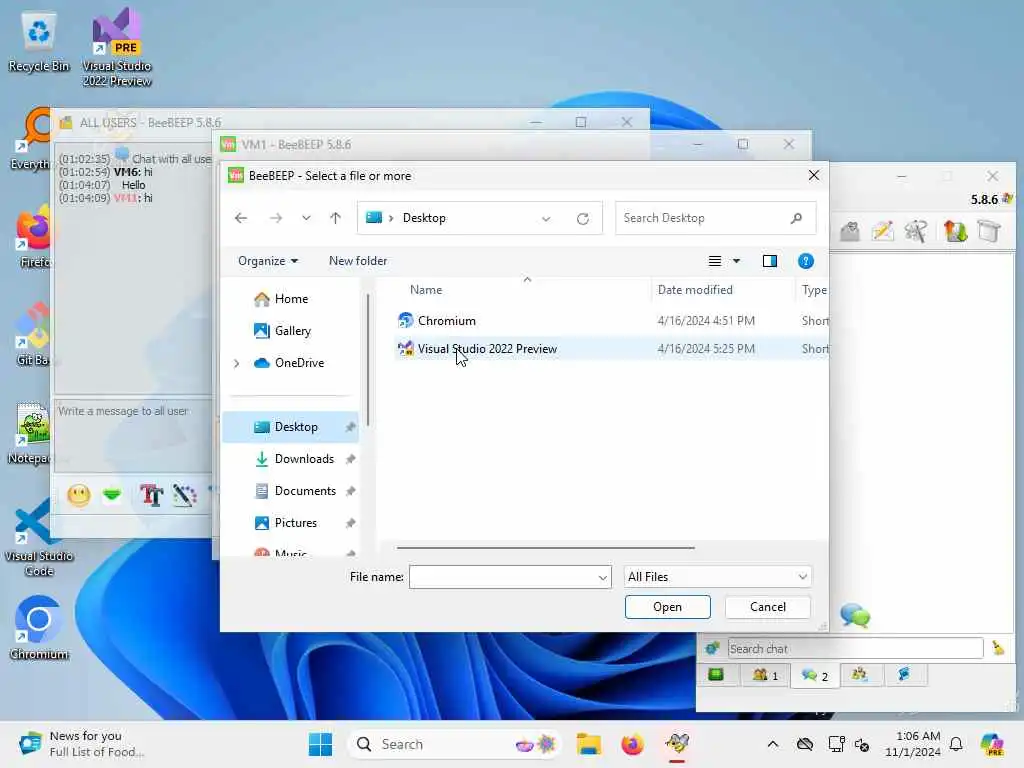Select Gallery in the navigation pane
1024x768 pixels.
pos(292,331)
